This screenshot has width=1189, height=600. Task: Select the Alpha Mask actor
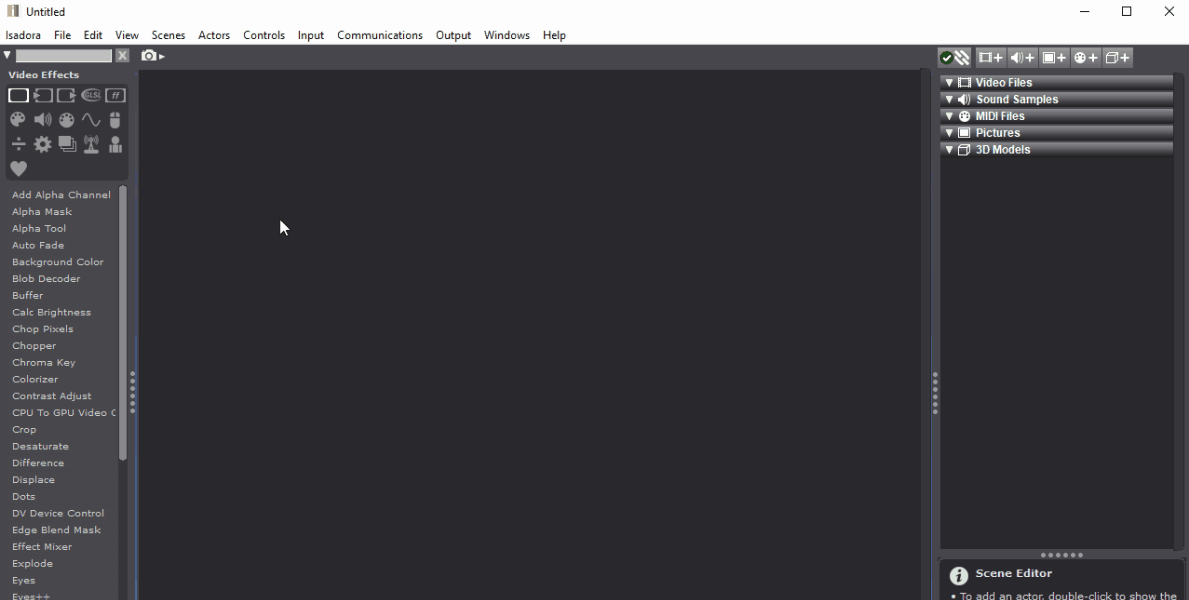tap(42, 212)
